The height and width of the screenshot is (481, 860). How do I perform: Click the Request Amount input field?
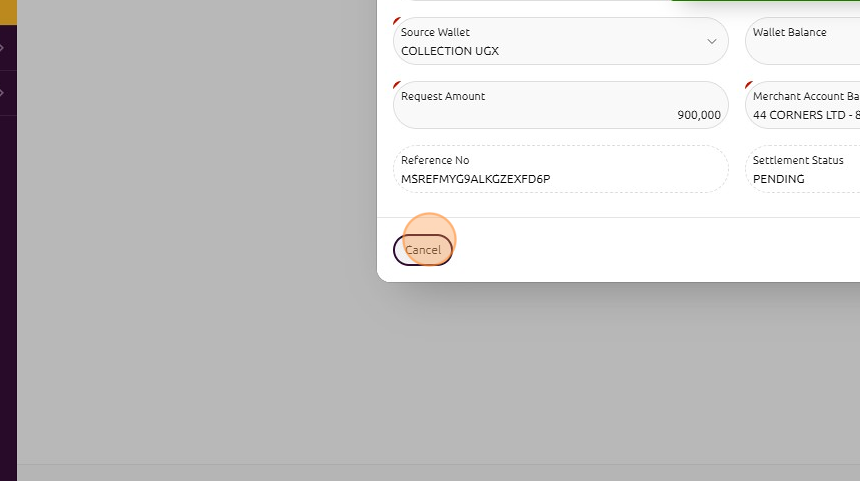(x=560, y=105)
